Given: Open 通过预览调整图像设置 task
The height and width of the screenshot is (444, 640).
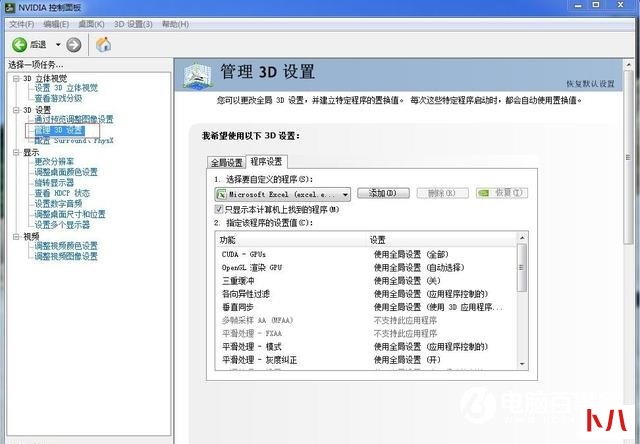Looking at the screenshot, I should click(x=74, y=119).
